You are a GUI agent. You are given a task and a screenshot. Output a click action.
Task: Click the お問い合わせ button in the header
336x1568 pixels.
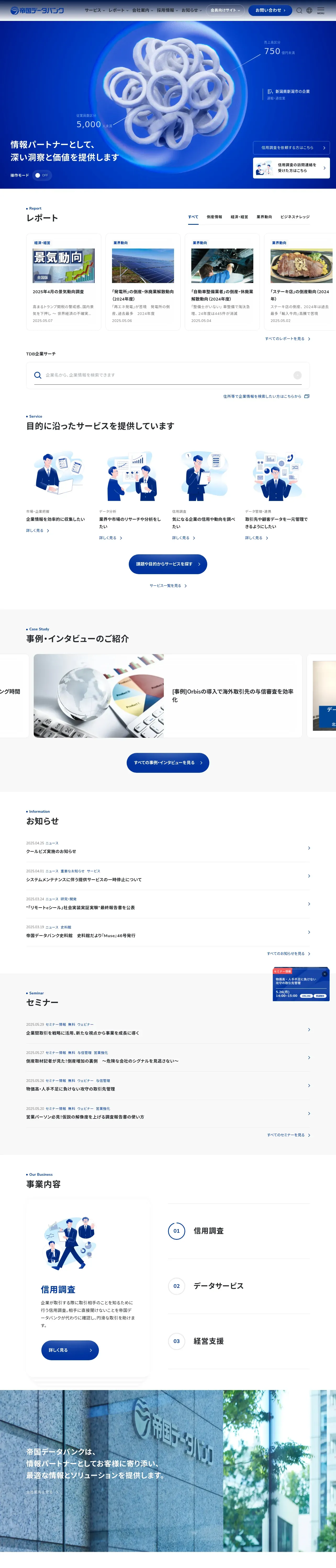tap(270, 10)
